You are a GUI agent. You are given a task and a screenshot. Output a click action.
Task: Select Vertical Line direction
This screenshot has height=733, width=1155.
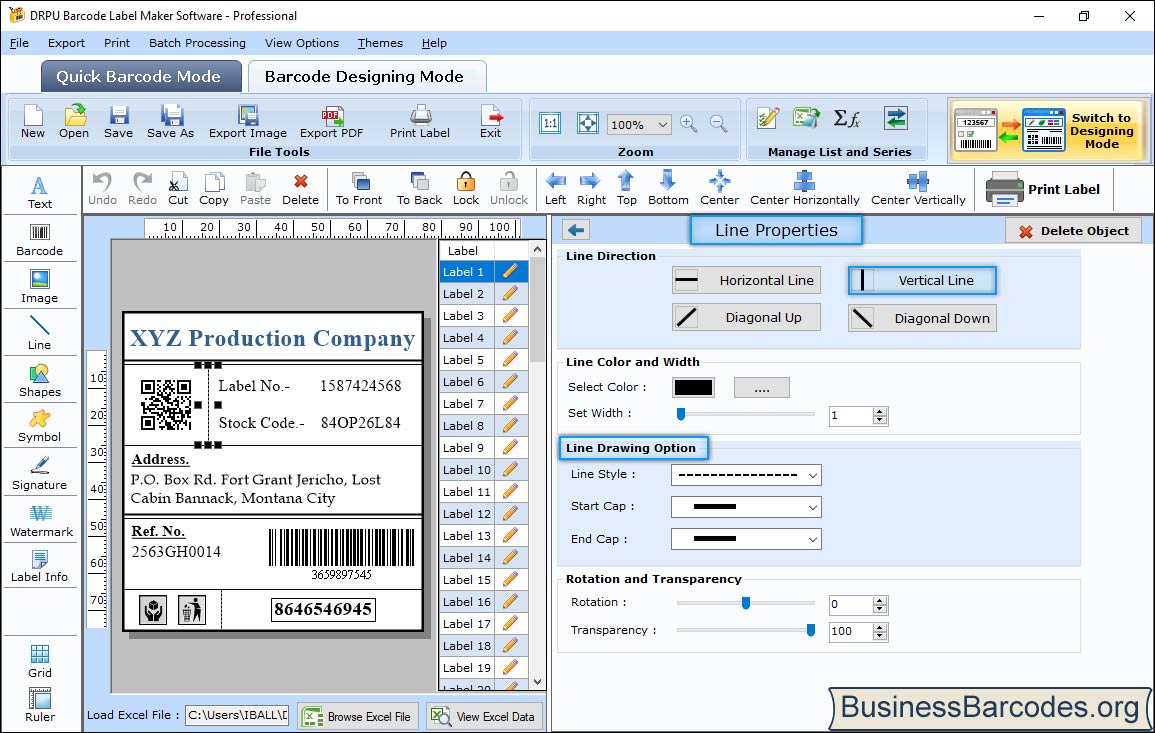click(x=922, y=280)
